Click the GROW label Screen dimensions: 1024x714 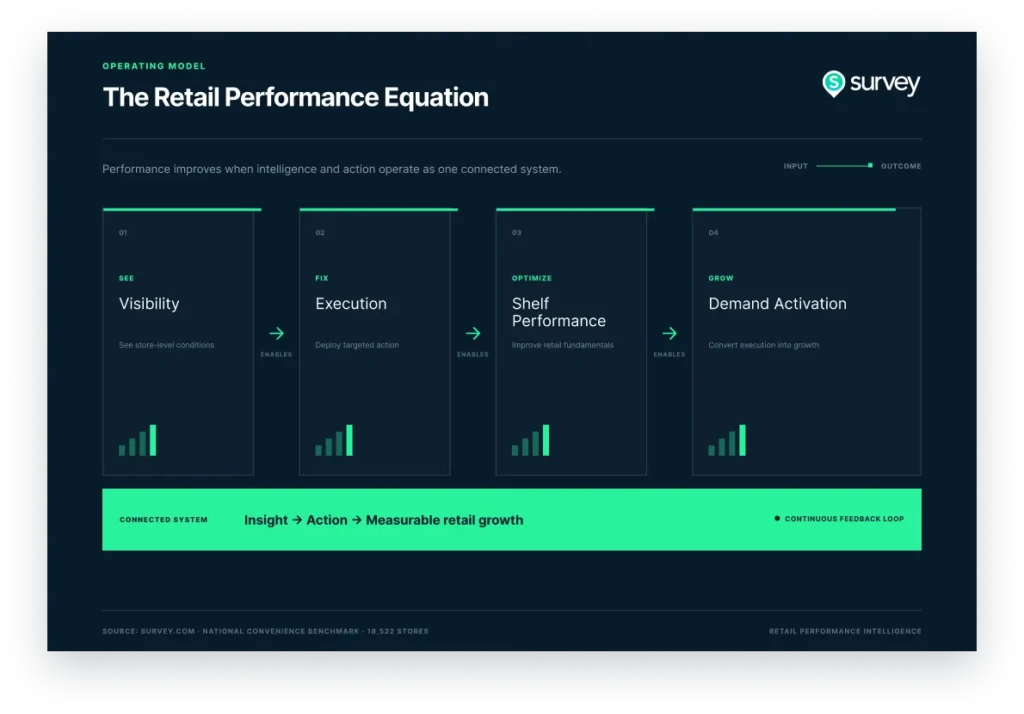point(720,278)
